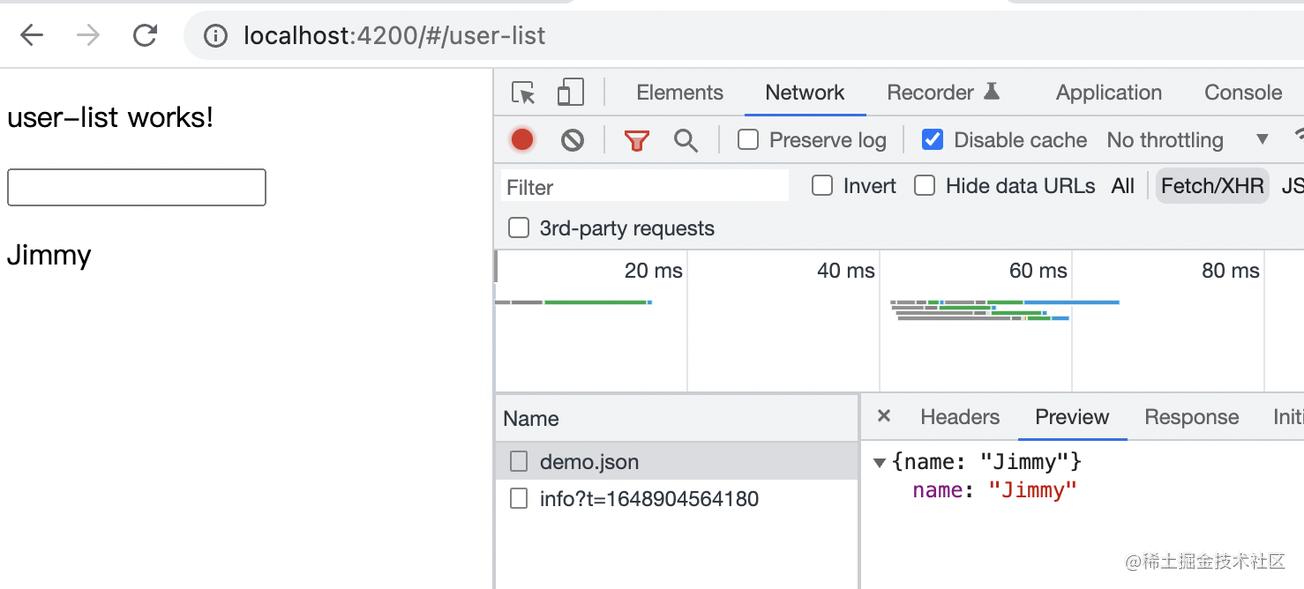Image resolution: width=1304 pixels, height=589 pixels.
Task: Switch to the Console tab
Action: coord(1242,93)
